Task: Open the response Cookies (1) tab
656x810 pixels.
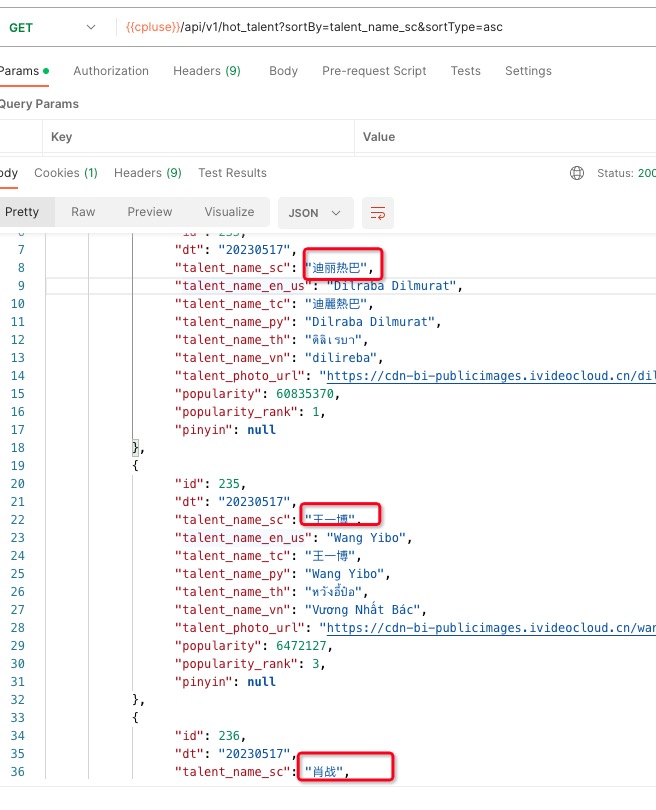Action: tap(66, 173)
